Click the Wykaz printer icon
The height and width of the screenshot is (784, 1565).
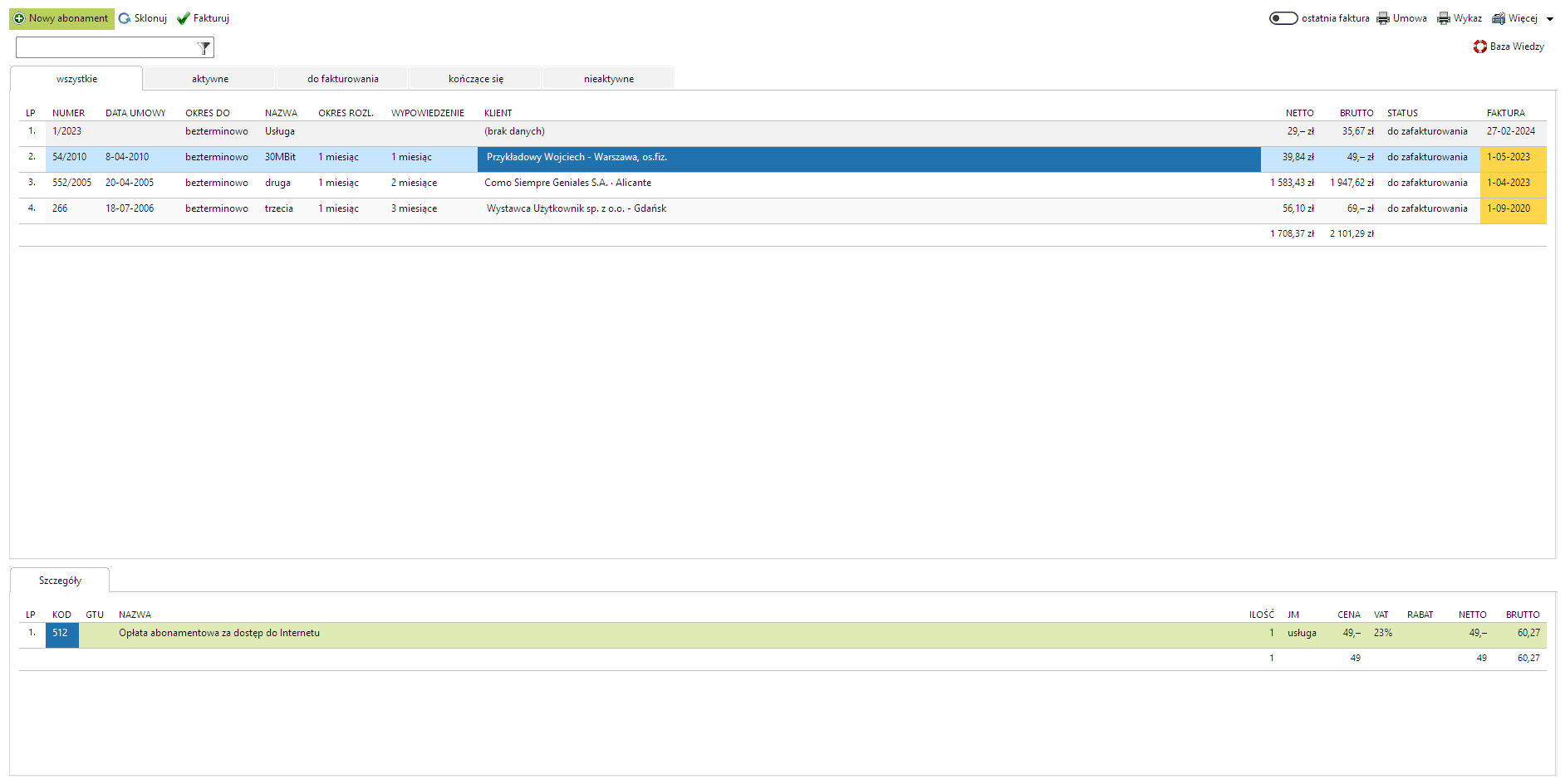[x=1444, y=18]
